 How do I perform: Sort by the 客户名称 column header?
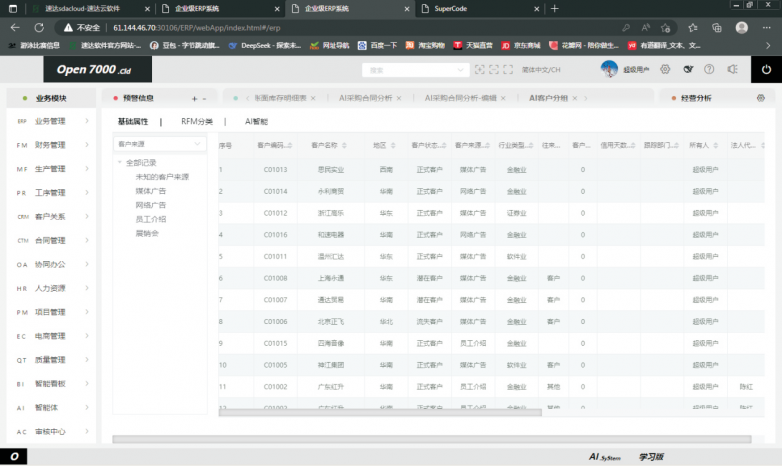click(325, 145)
